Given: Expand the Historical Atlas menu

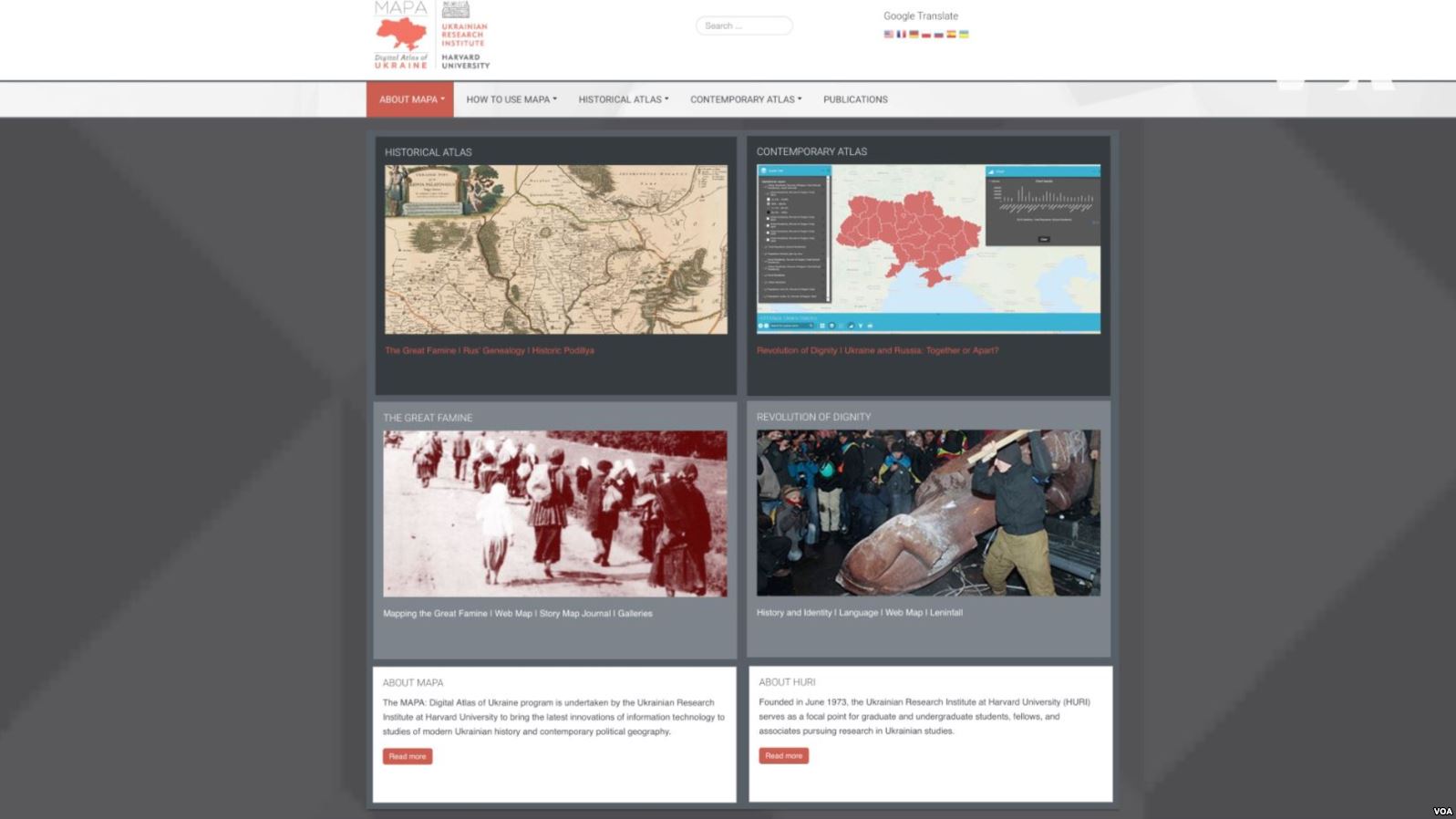Looking at the screenshot, I should (623, 99).
